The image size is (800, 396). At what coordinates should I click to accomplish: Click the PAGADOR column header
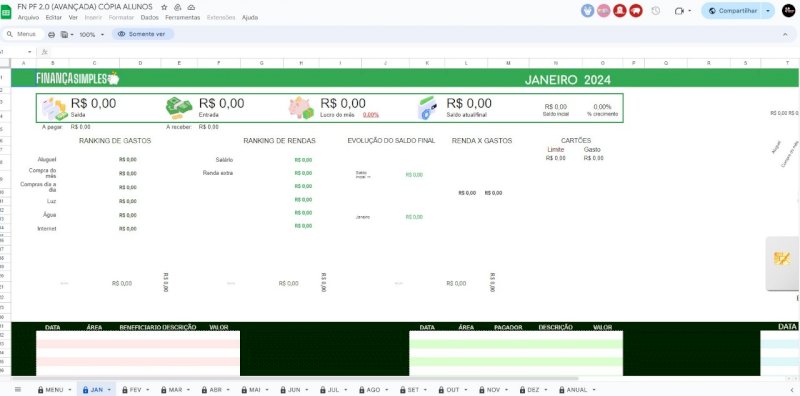(508, 327)
